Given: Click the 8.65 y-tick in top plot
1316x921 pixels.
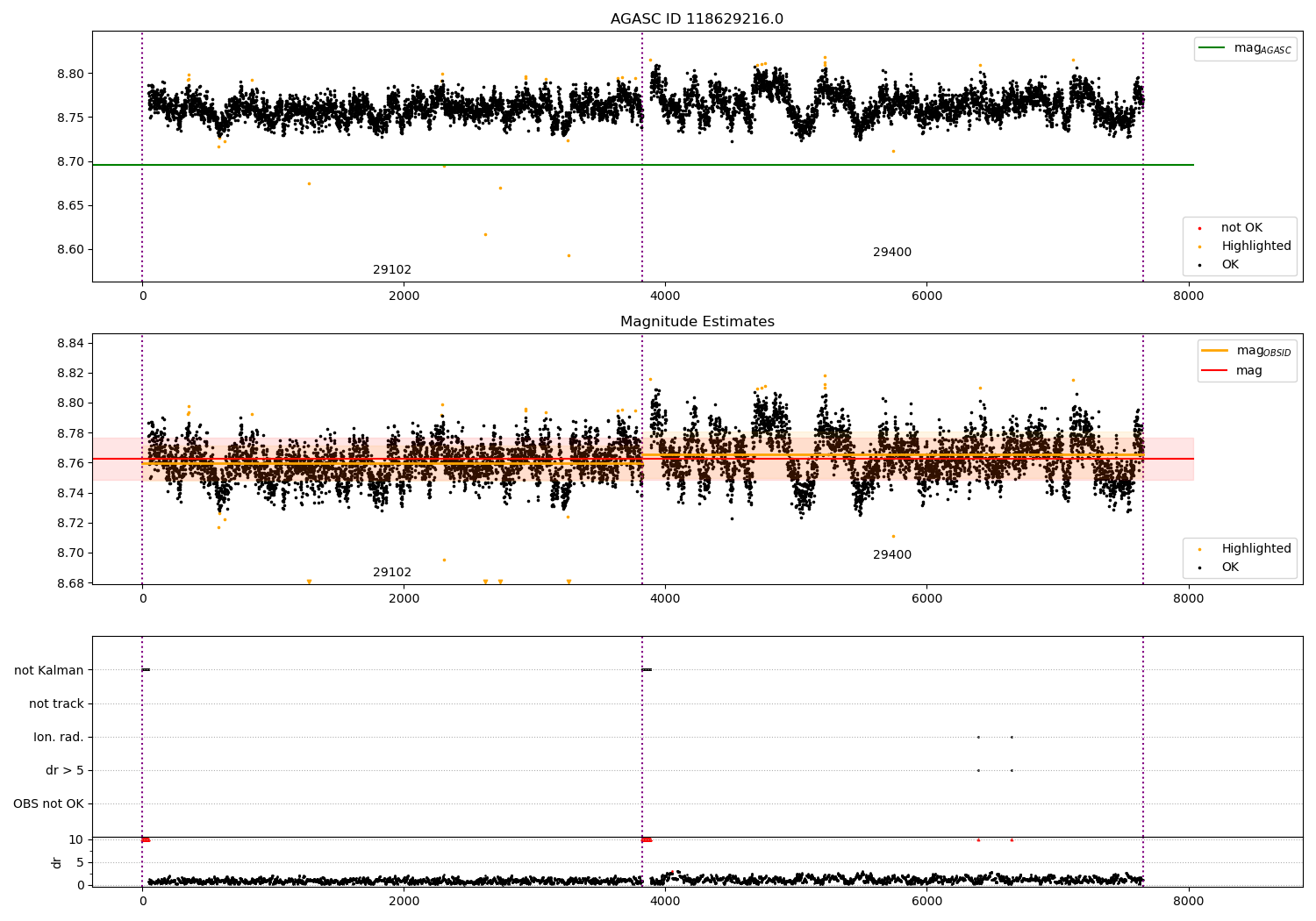Looking at the screenshot, I should [x=70, y=206].
